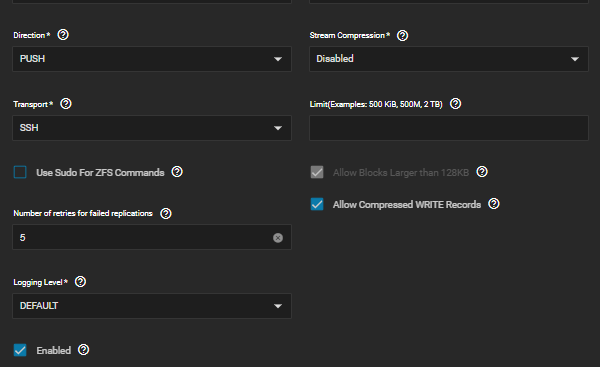Image resolution: width=600 pixels, height=367 pixels.
Task: Show help for Use Sudo For ZFS Commands
Action: click(x=177, y=172)
